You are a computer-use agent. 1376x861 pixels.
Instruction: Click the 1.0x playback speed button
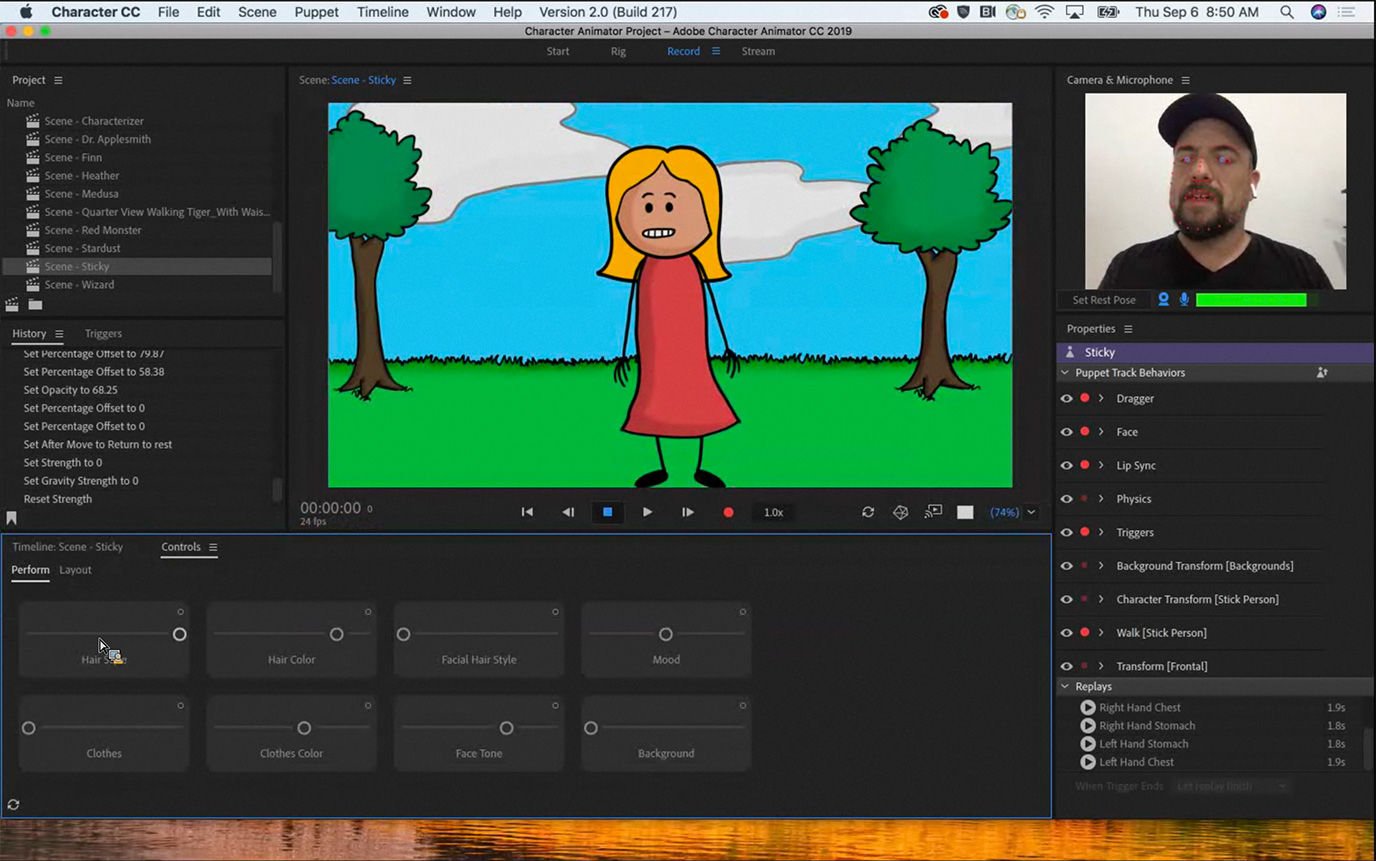pos(773,512)
